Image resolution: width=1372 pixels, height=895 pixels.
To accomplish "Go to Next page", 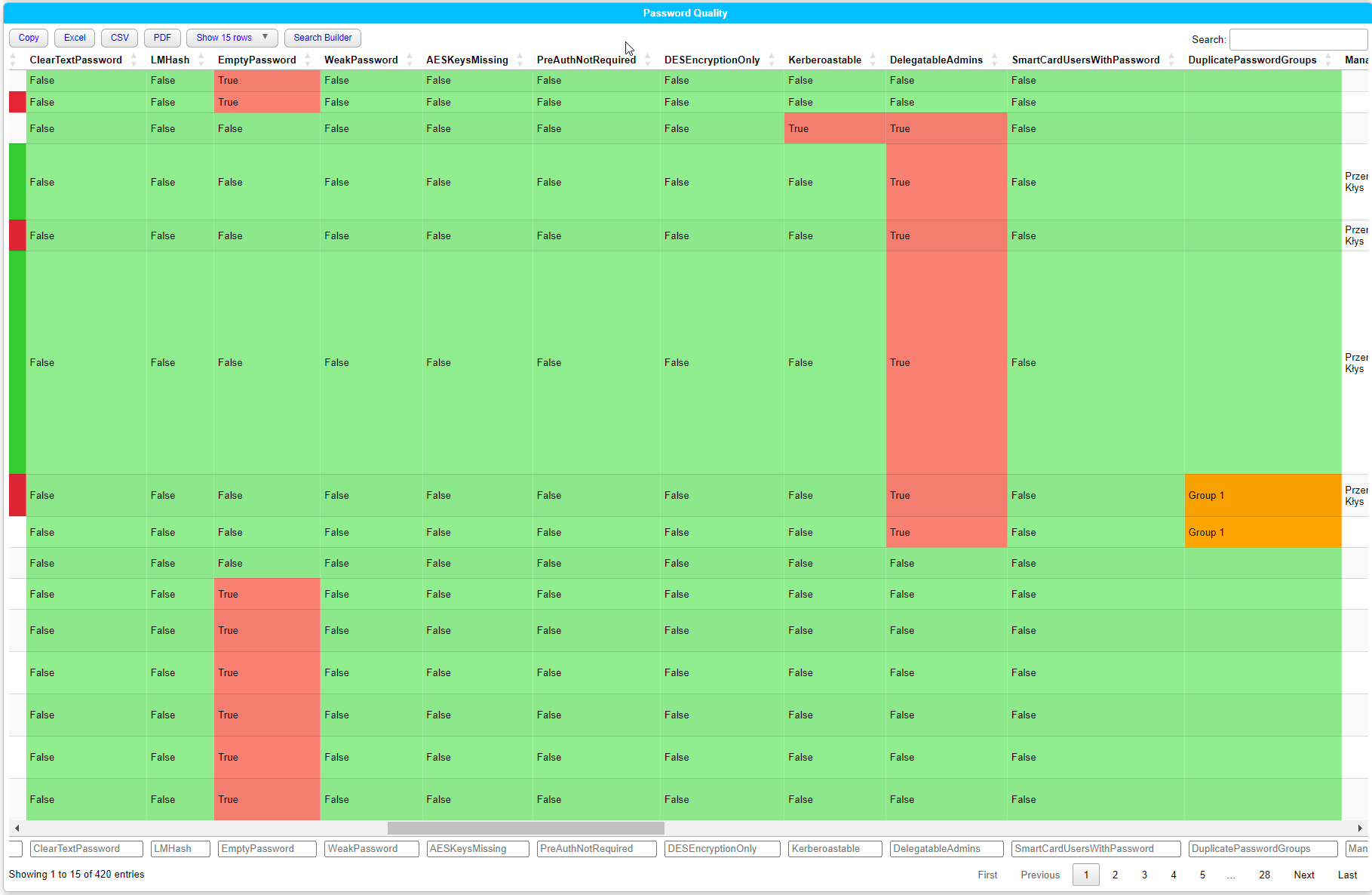I will coord(1304,875).
